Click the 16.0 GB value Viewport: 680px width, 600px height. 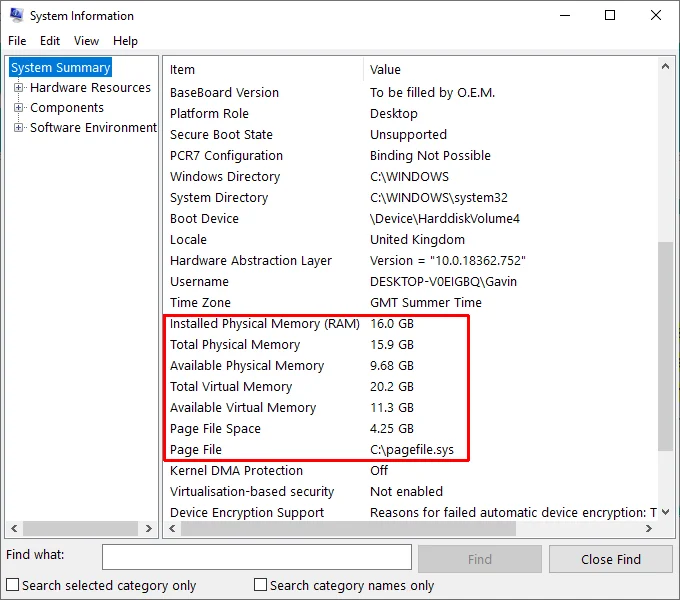click(x=392, y=324)
